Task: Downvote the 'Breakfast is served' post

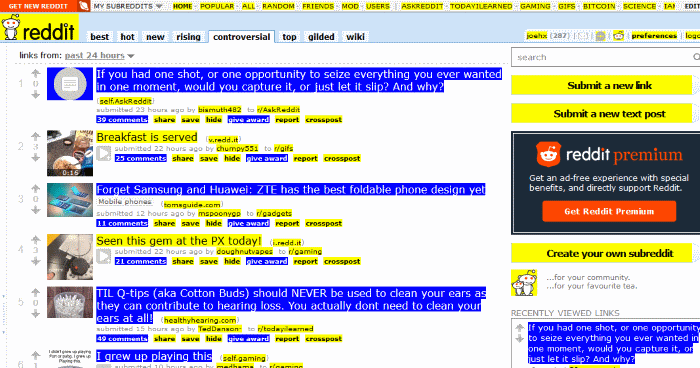Action: (36, 157)
